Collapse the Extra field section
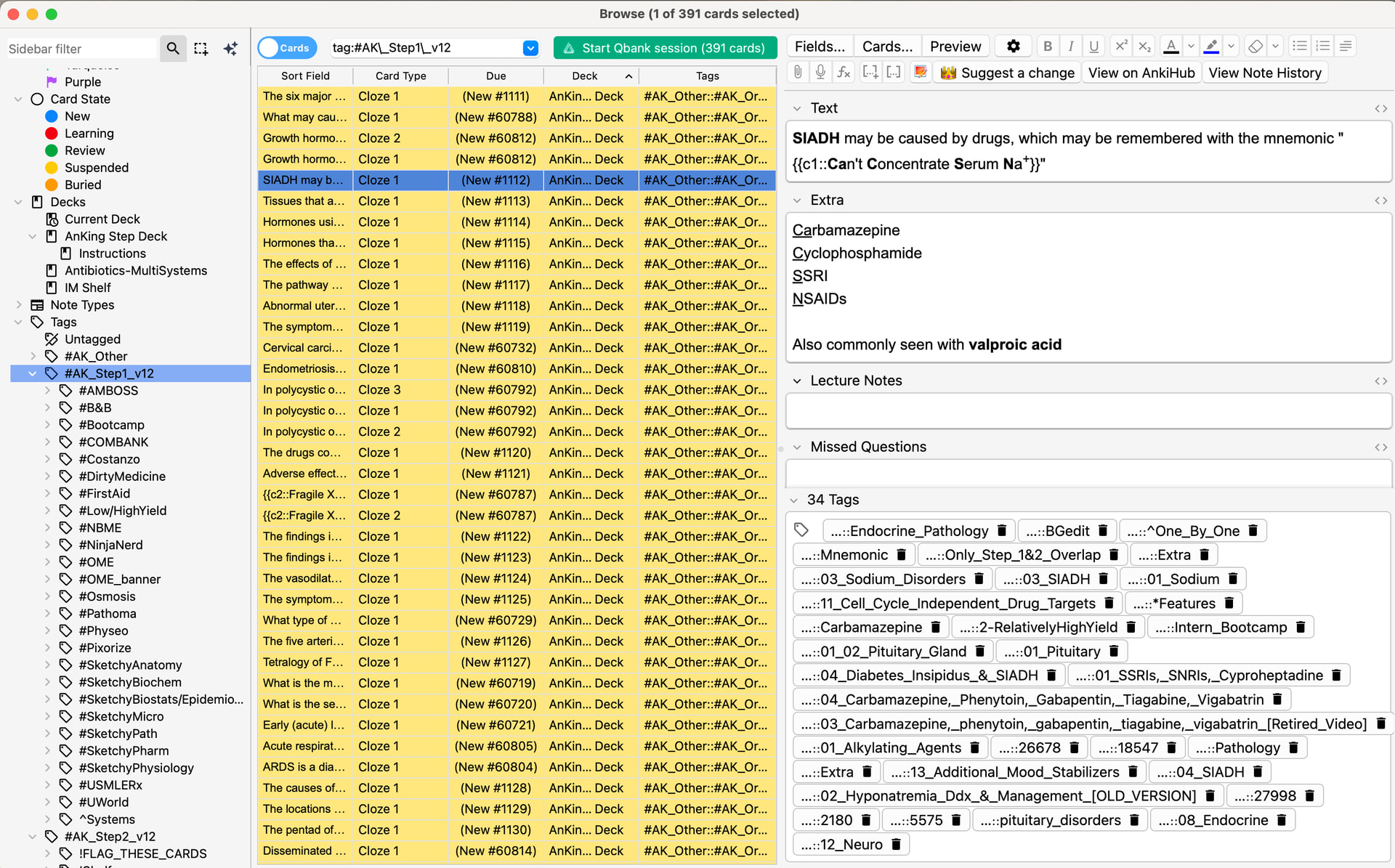The height and width of the screenshot is (868, 1395). click(797, 200)
